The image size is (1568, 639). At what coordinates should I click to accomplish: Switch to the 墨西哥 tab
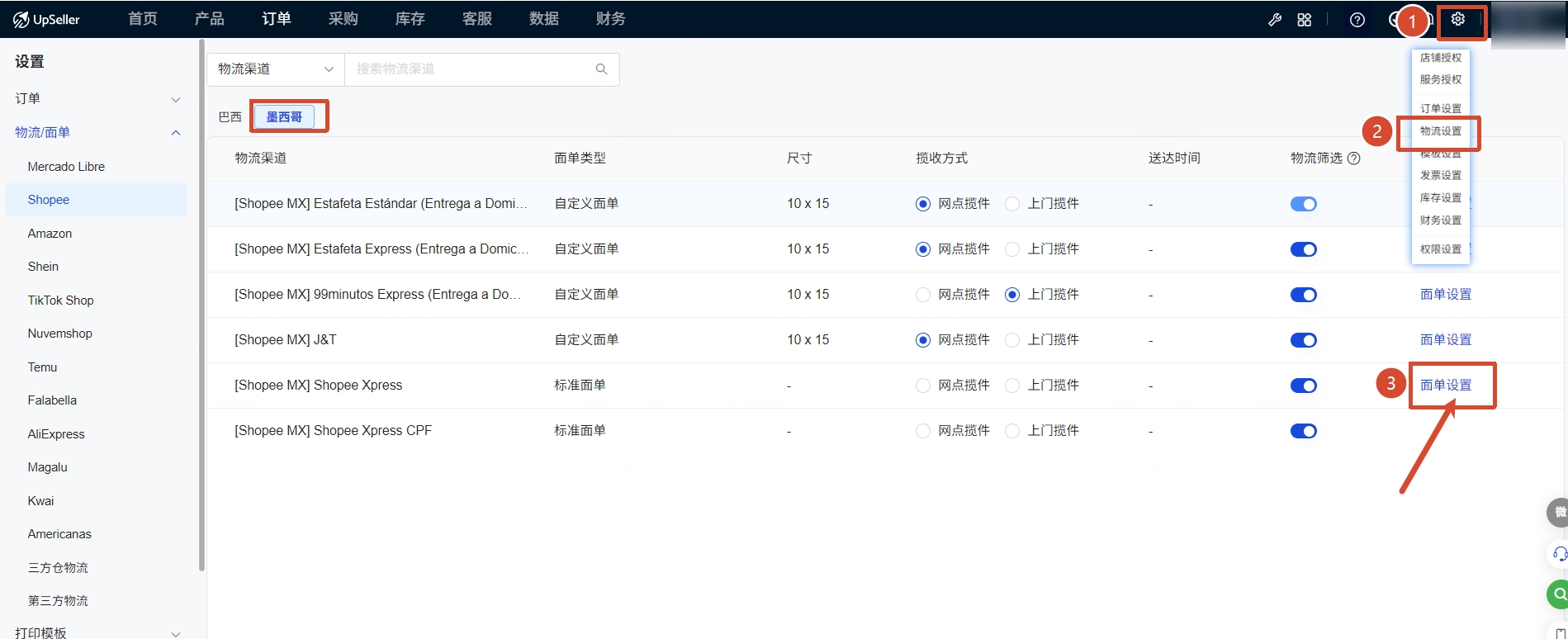pos(284,117)
